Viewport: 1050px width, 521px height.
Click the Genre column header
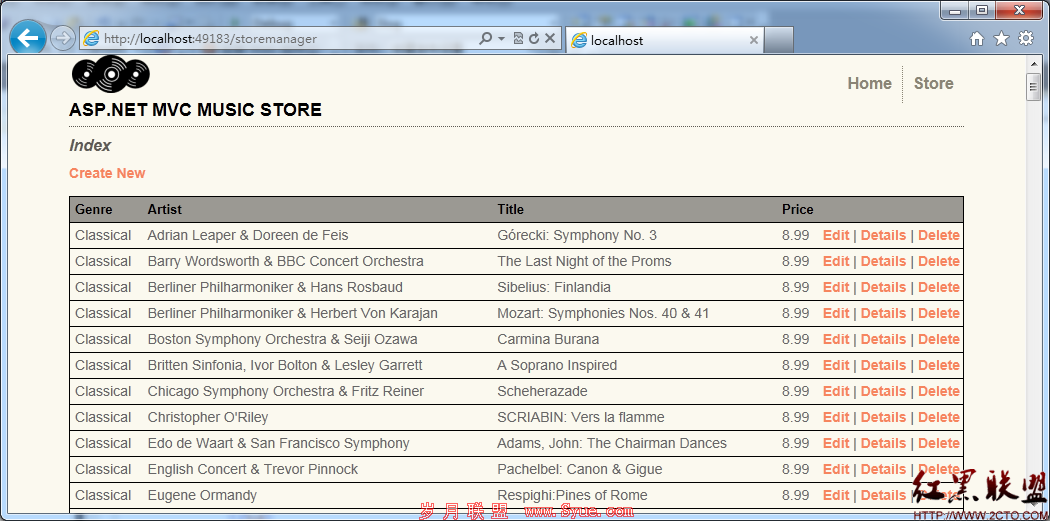[x=94, y=210]
